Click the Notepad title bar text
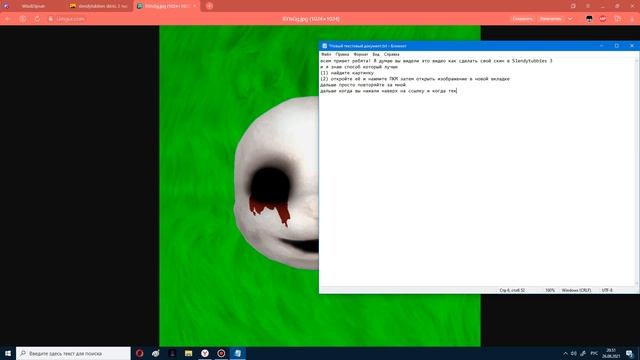This screenshot has width=640, height=360. pyautogui.click(x=367, y=46)
